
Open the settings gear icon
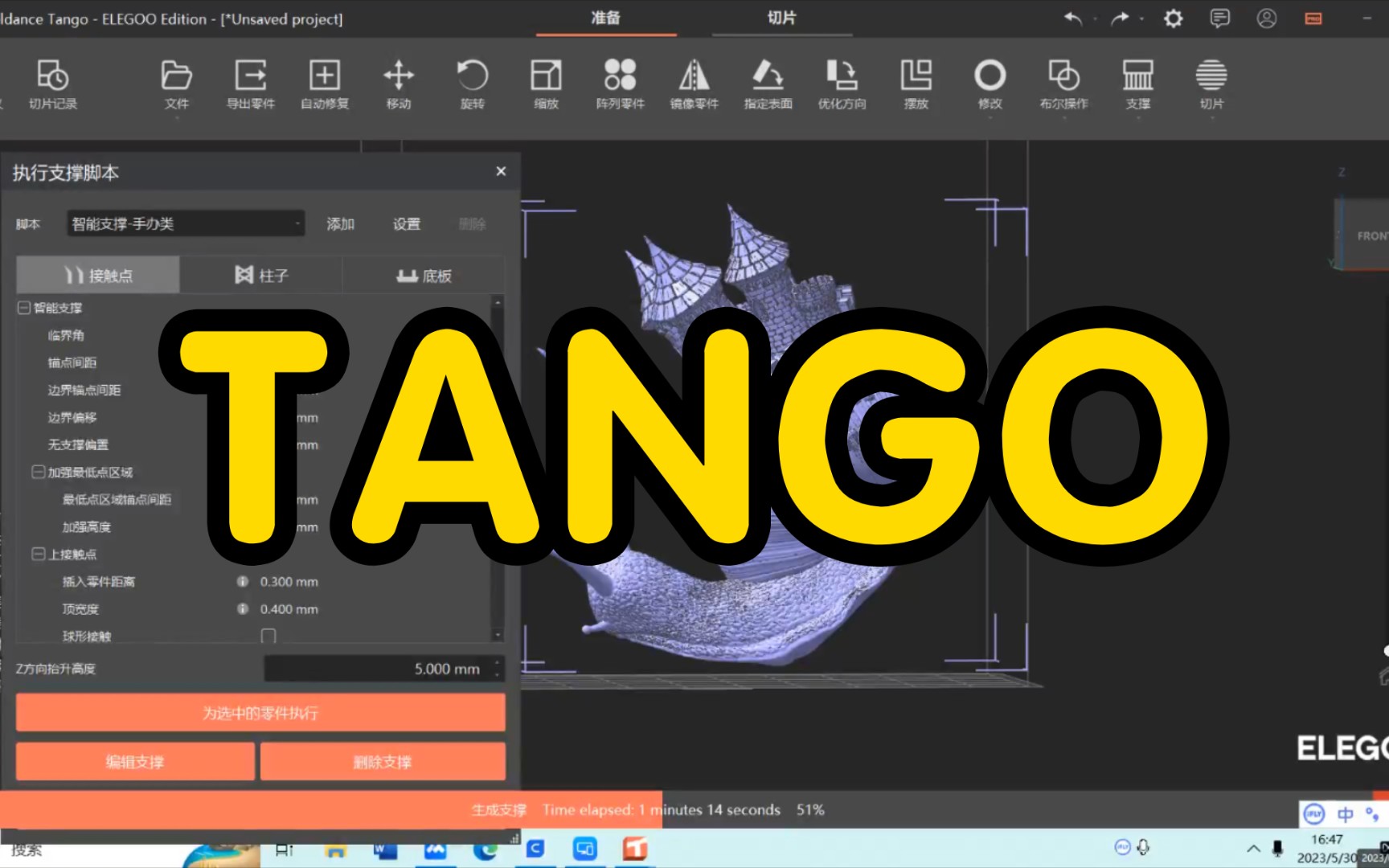click(1174, 18)
